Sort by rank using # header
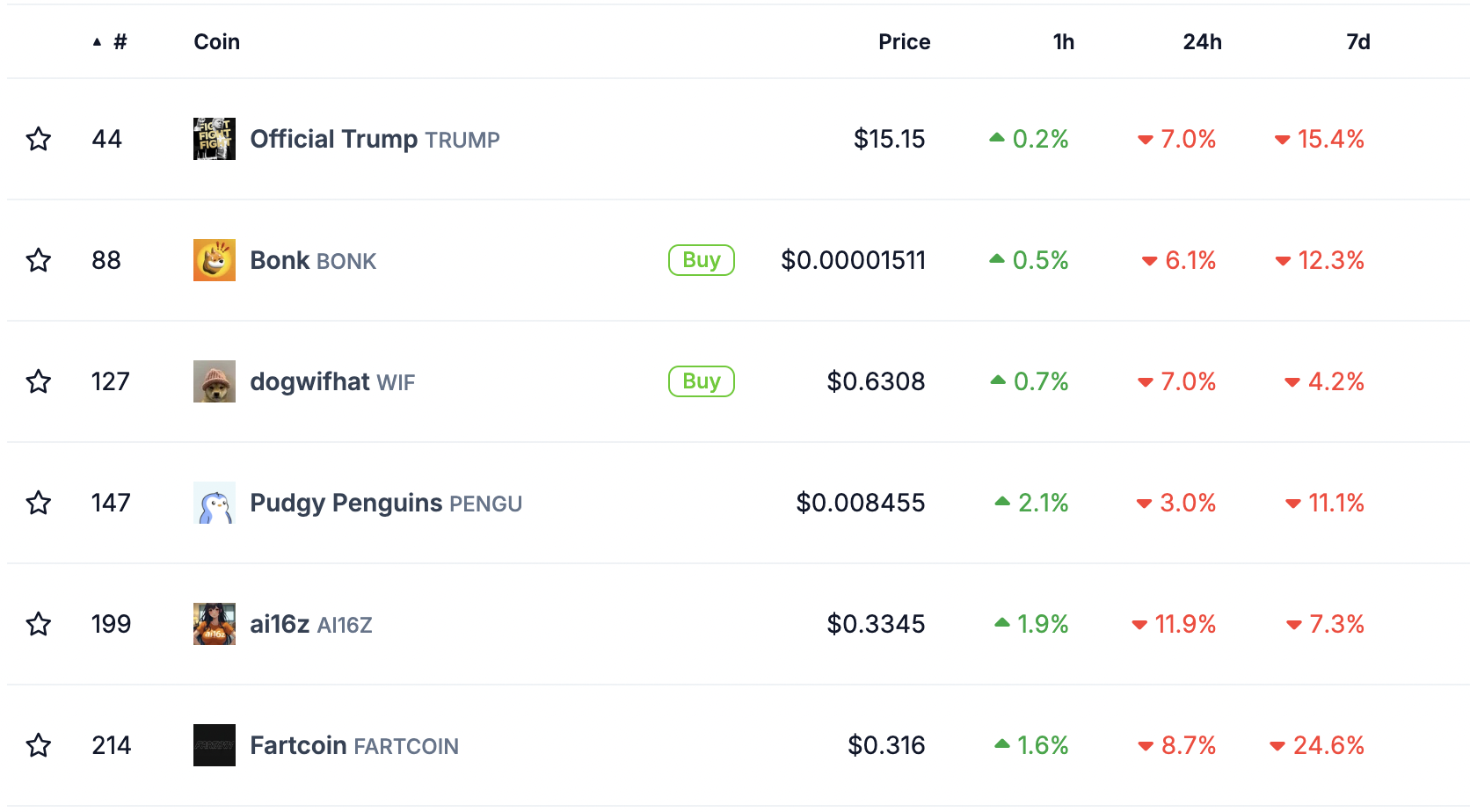The width and height of the screenshot is (1470, 812). click(120, 42)
